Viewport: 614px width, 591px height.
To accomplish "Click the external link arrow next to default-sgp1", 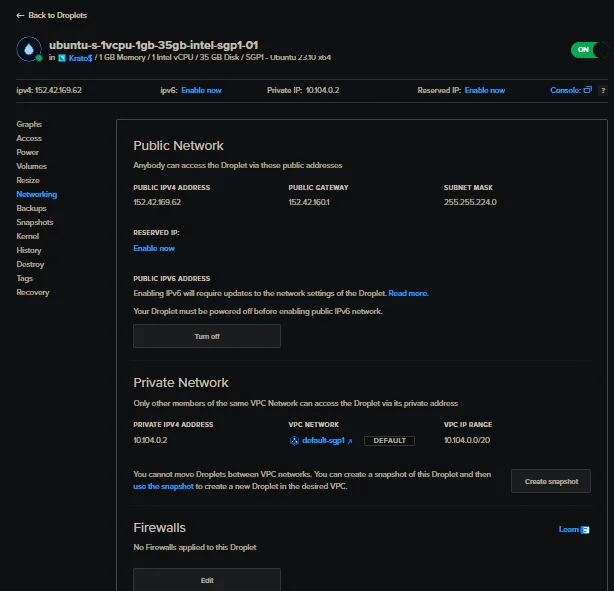I will pos(350,441).
